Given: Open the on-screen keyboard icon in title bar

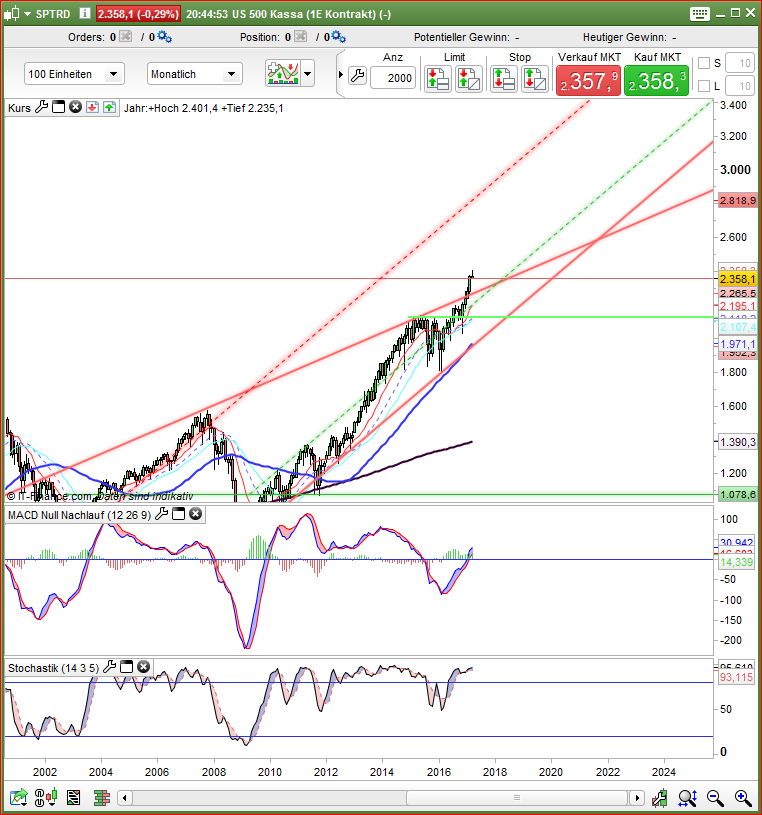Looking at the screenshot, I should (700, 14).
